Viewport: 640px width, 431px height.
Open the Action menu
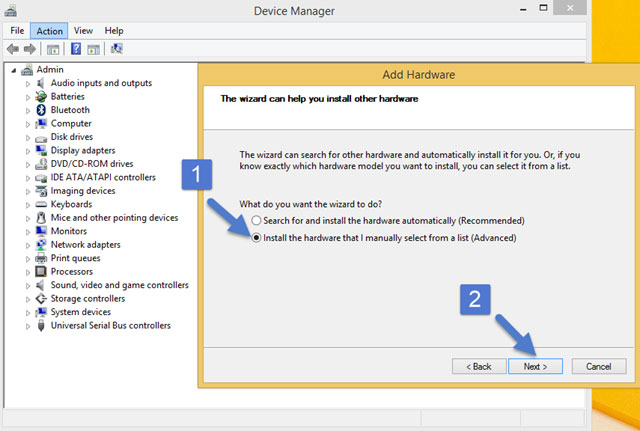coord(49,31)
